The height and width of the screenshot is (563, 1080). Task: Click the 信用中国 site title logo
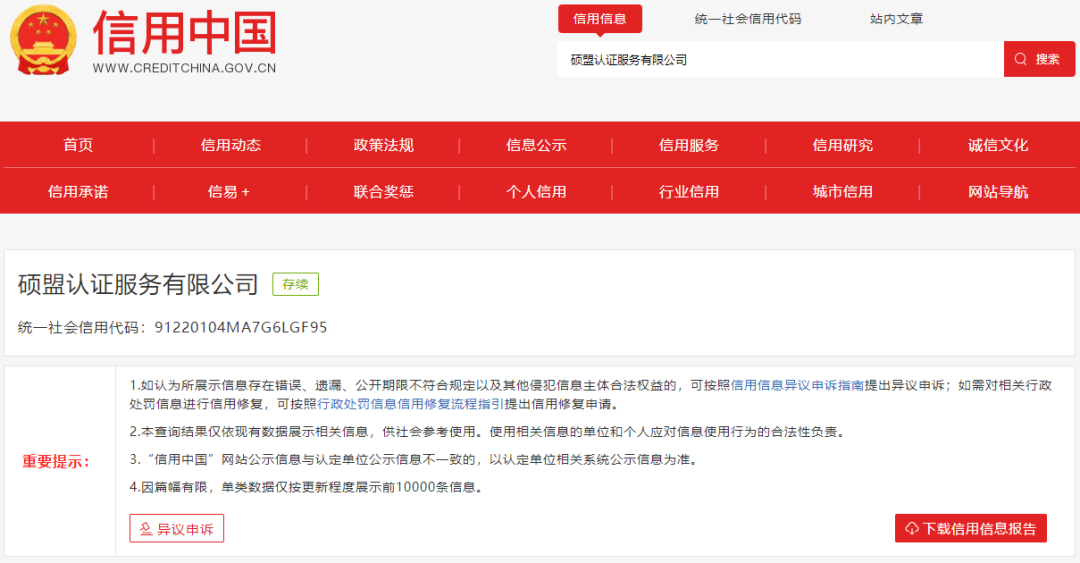(x=185, y=33)
